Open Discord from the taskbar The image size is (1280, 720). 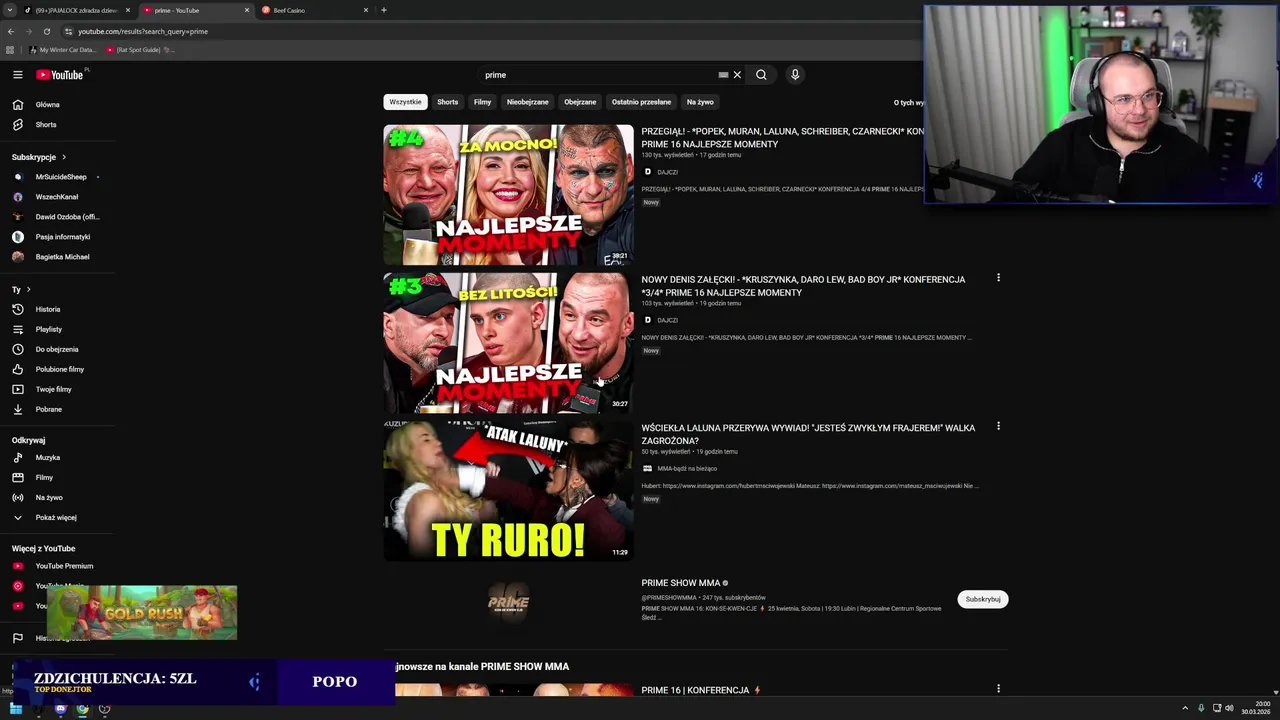[x=60, y=709]
